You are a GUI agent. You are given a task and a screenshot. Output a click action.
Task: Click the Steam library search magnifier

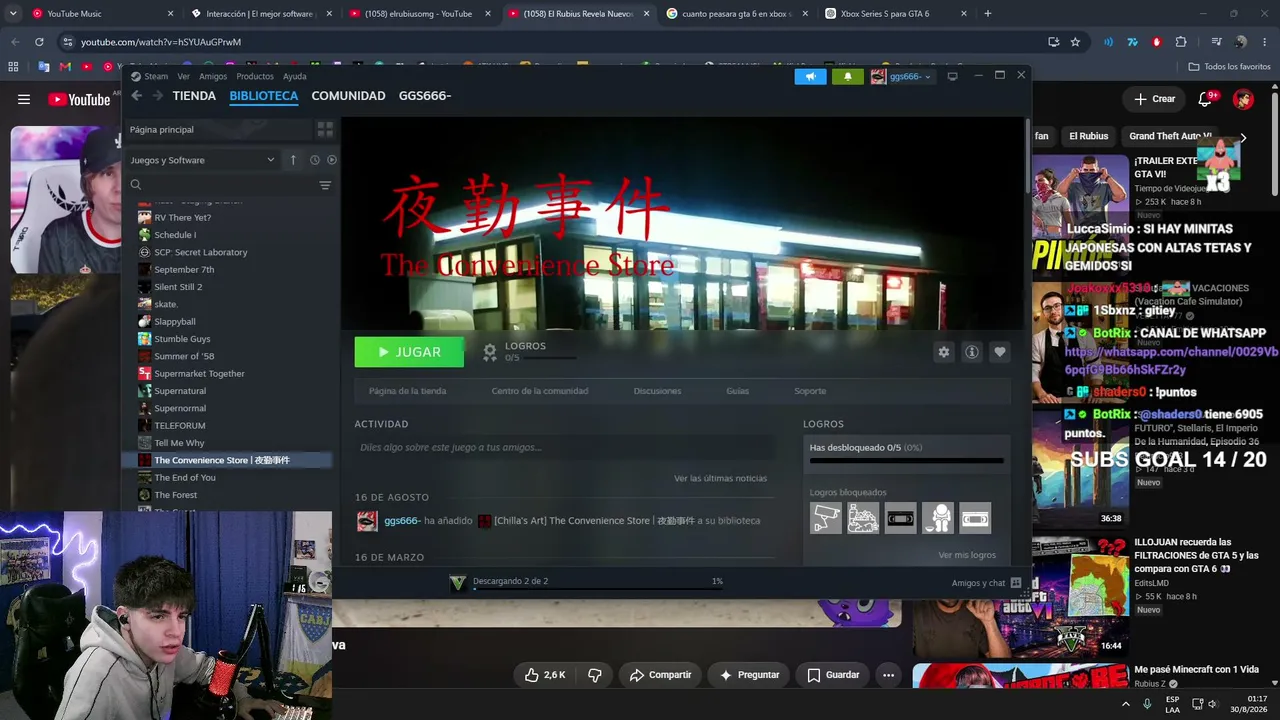point(136,185)
